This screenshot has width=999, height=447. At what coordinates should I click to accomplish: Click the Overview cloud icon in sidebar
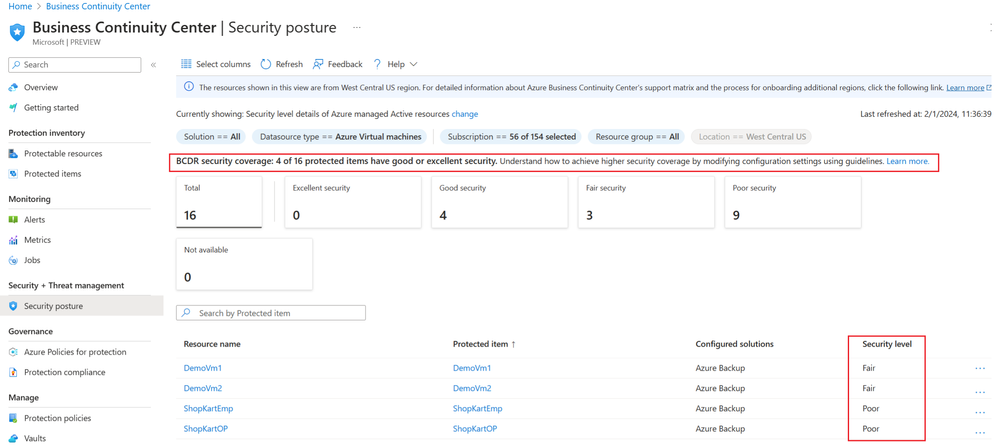click(x=13, y=87)
